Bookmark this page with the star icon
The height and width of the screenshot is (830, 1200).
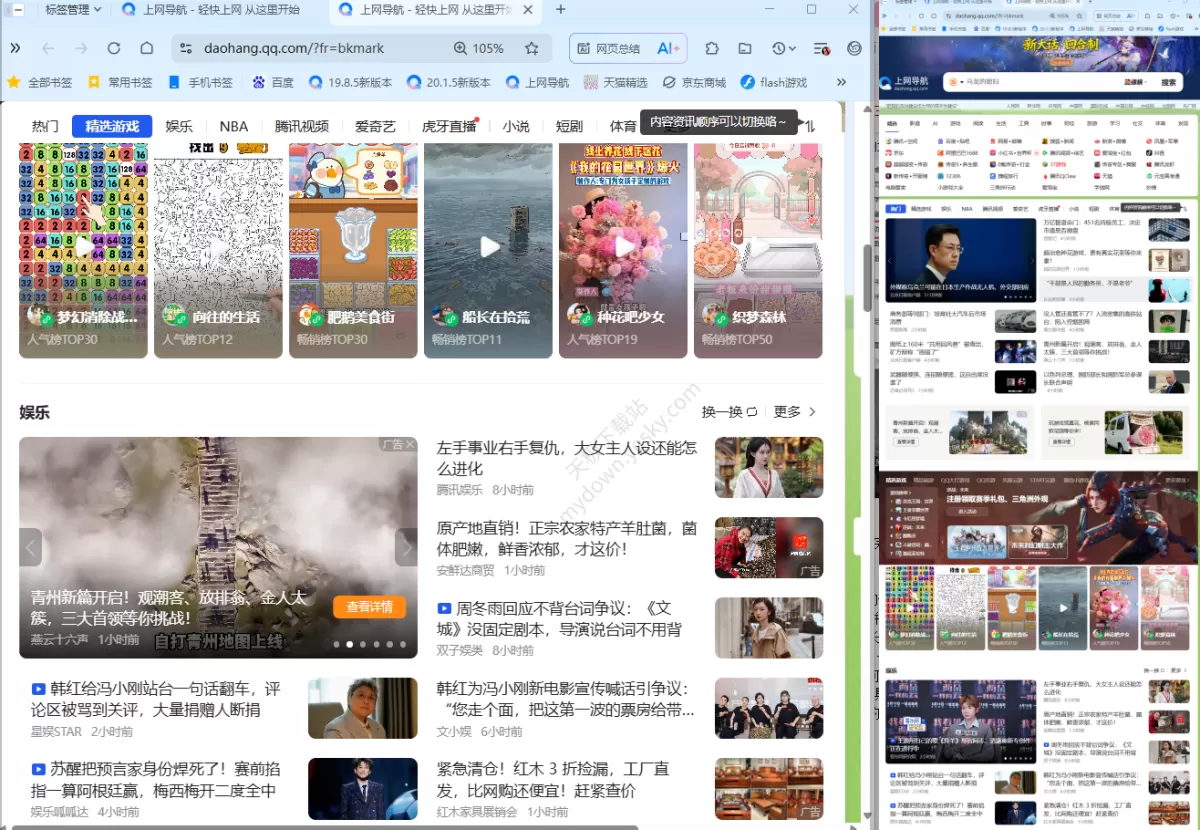click(532, 48)
